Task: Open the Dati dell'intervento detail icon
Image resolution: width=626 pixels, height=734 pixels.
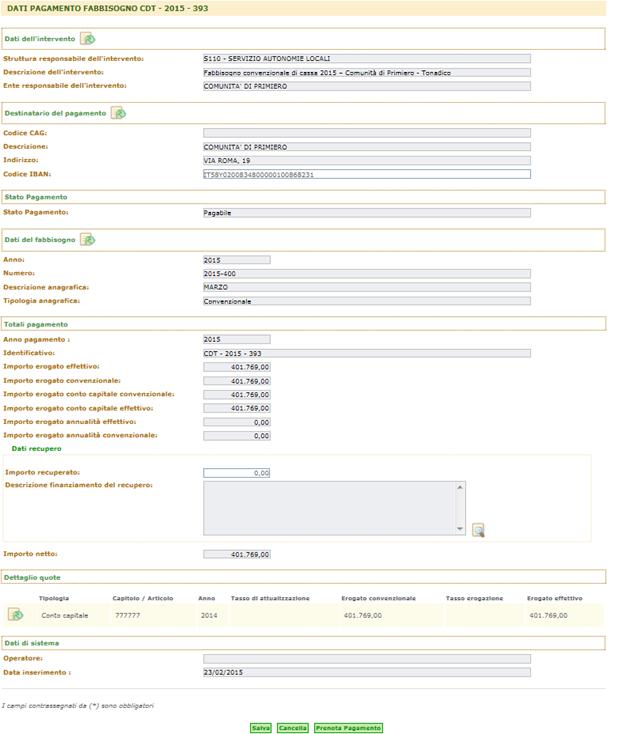Action: pyautogui.click(x=88, y=39)
